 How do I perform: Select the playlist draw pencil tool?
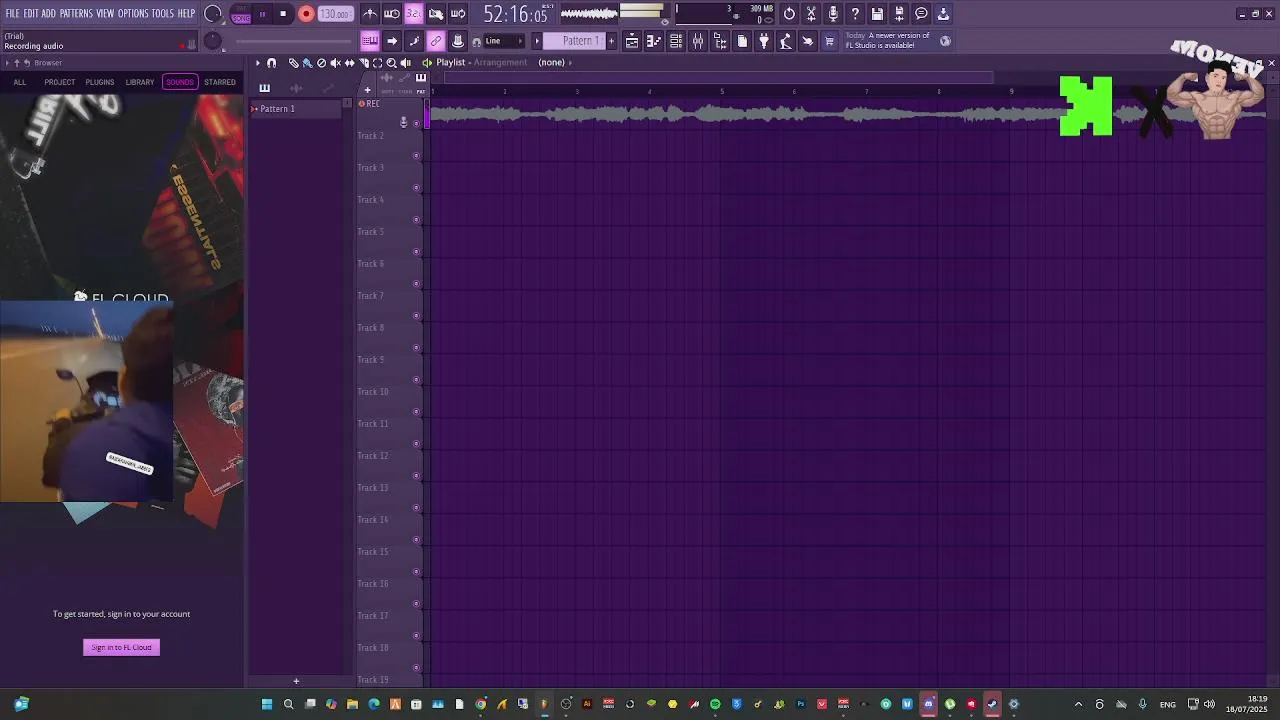[x=293, y=62]
